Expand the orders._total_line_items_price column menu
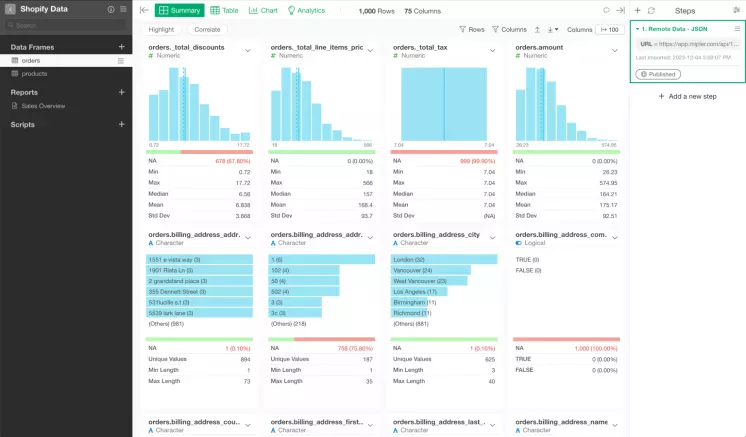The height and width of the screenshot is (437, 746). (x=370, y=50)
